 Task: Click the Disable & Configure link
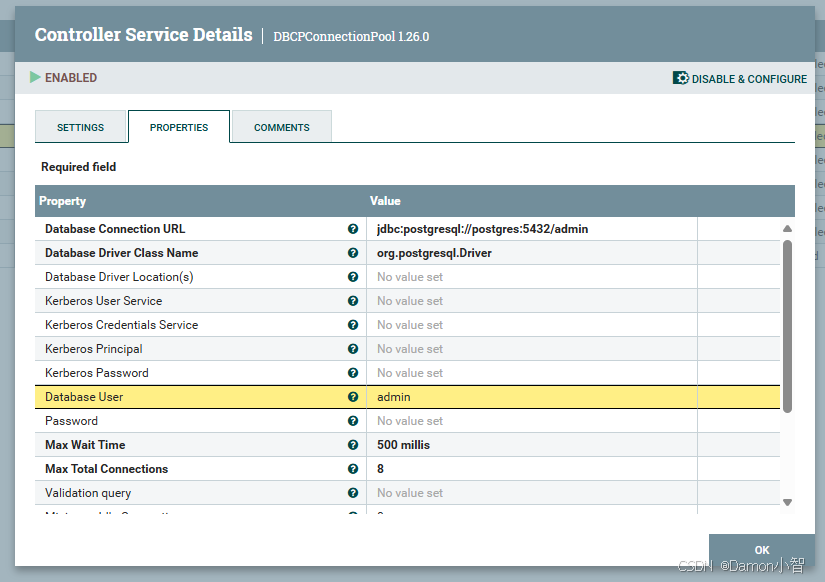coord(739,79)
